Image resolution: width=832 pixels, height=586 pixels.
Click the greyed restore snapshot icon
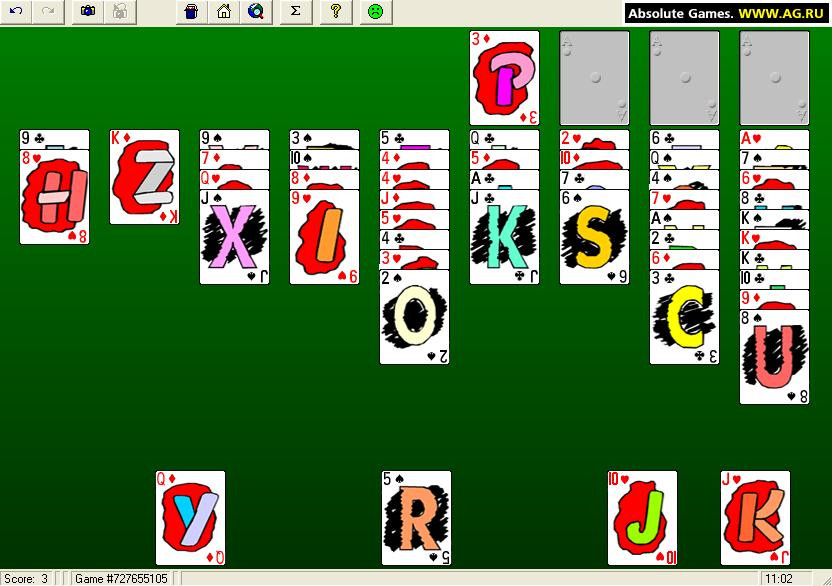120,12
